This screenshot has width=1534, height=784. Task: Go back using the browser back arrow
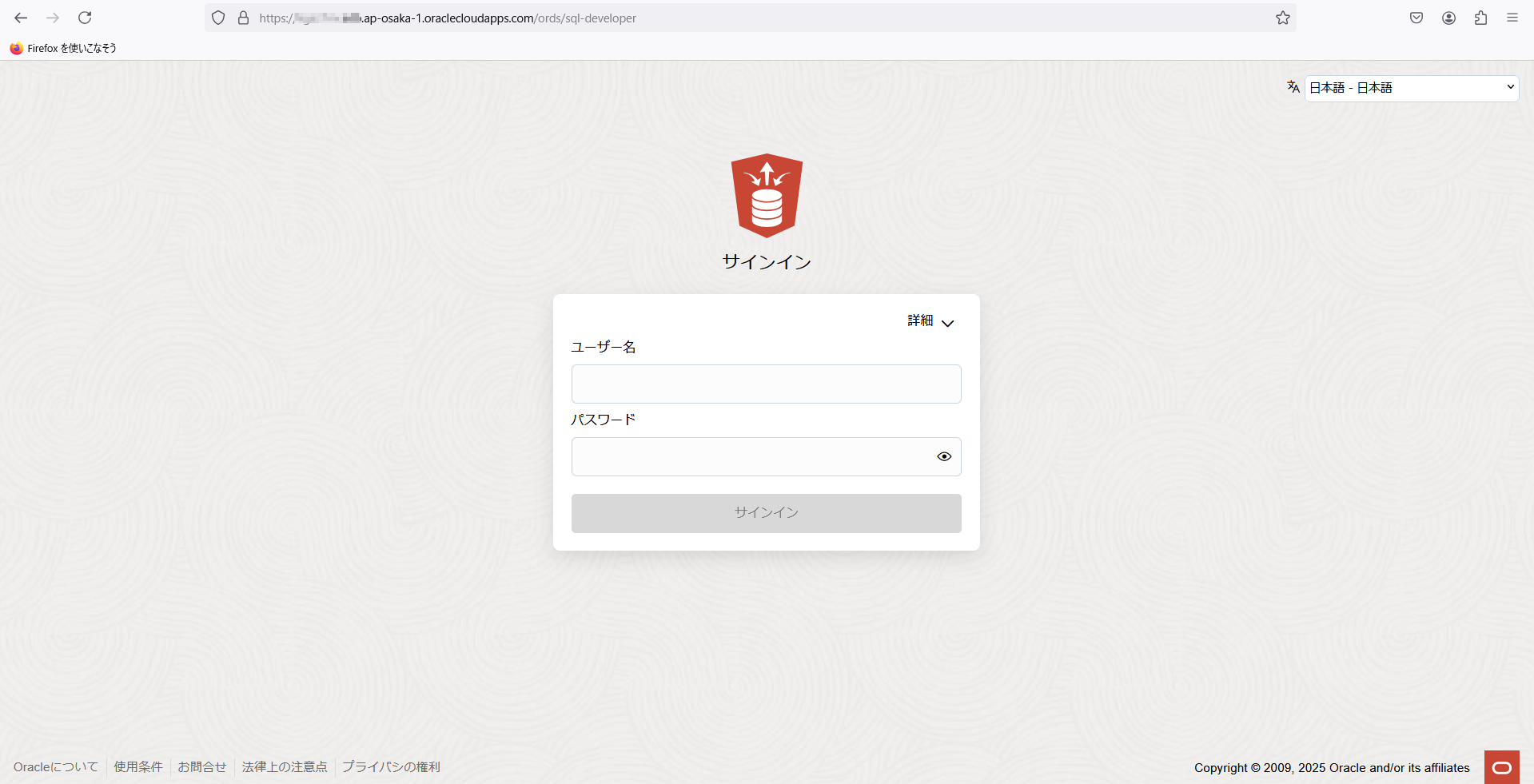click(21, 18)
